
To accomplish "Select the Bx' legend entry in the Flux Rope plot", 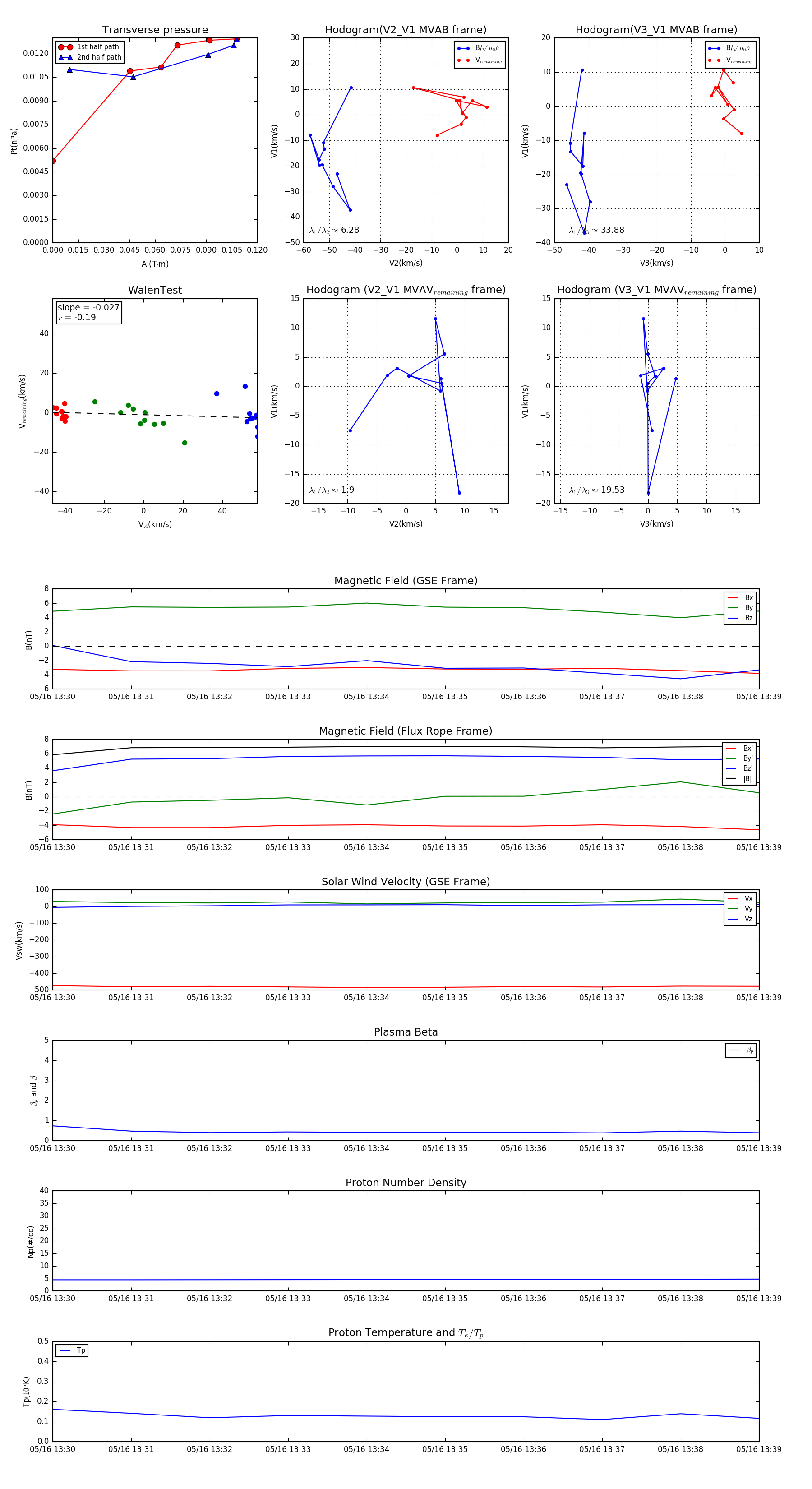I will [739, 748].
